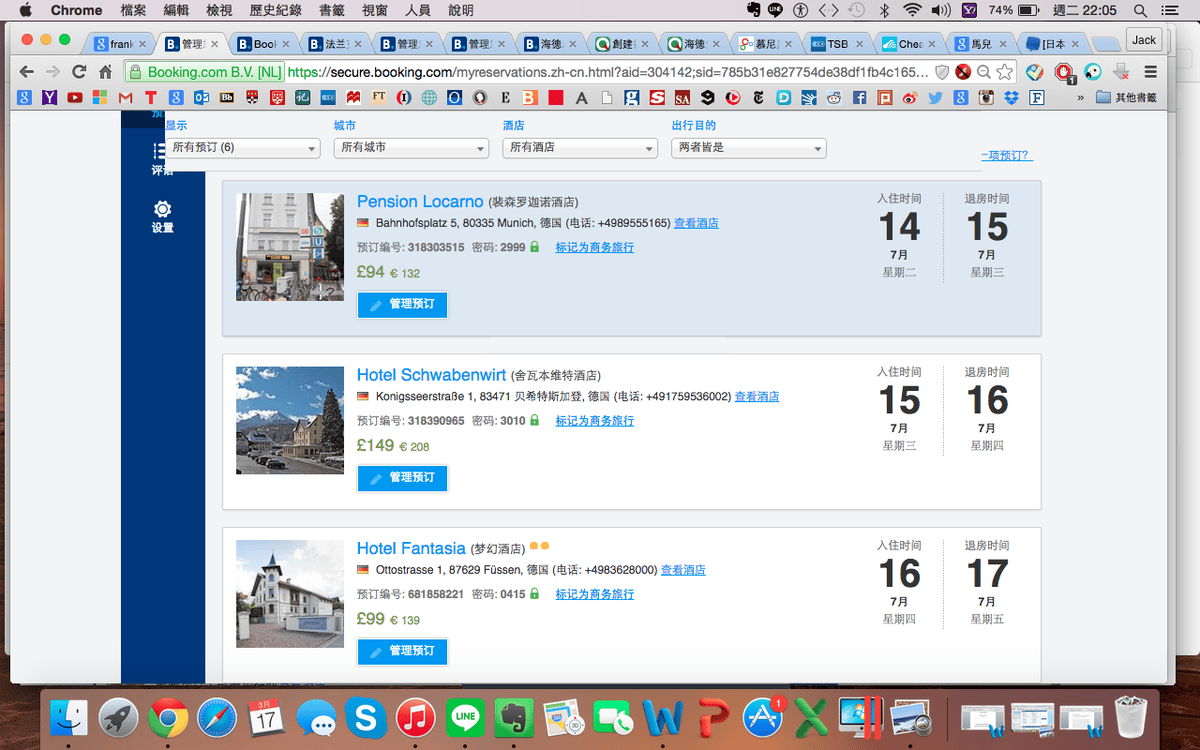Image resolution: width=1200 pixels, height=750 pixels.
Task: Launch LINE from the Dock
Action: 465,717
